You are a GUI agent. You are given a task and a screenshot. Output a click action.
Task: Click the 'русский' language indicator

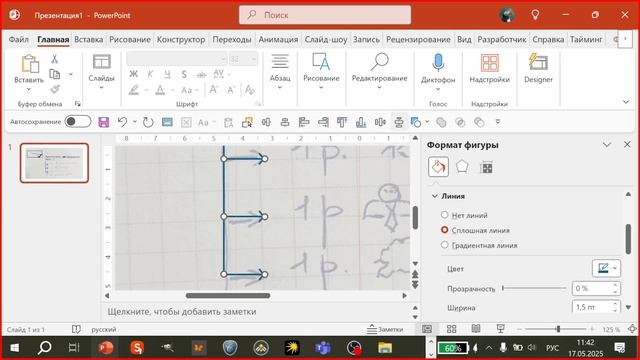[x=104, y=329]
